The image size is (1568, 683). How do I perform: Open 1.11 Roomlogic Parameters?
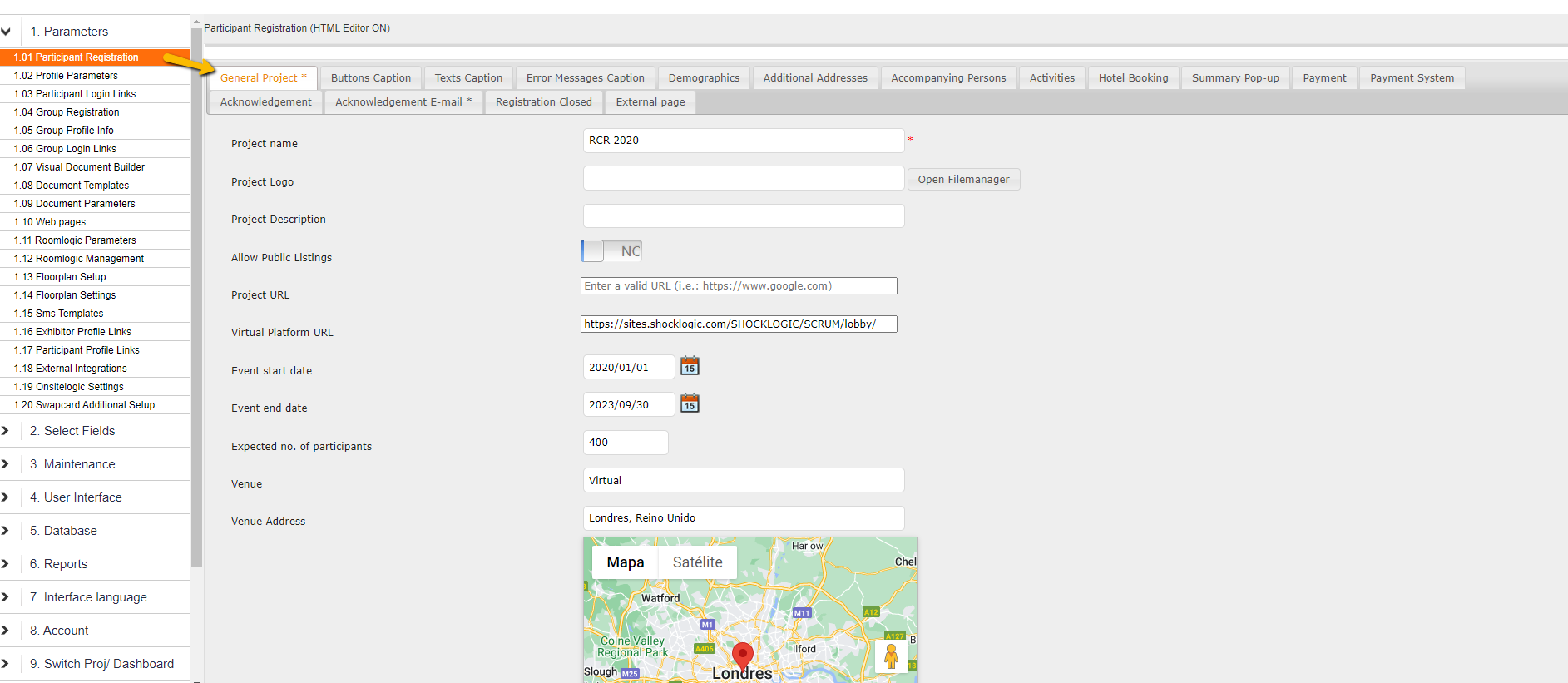click(95, 240)
